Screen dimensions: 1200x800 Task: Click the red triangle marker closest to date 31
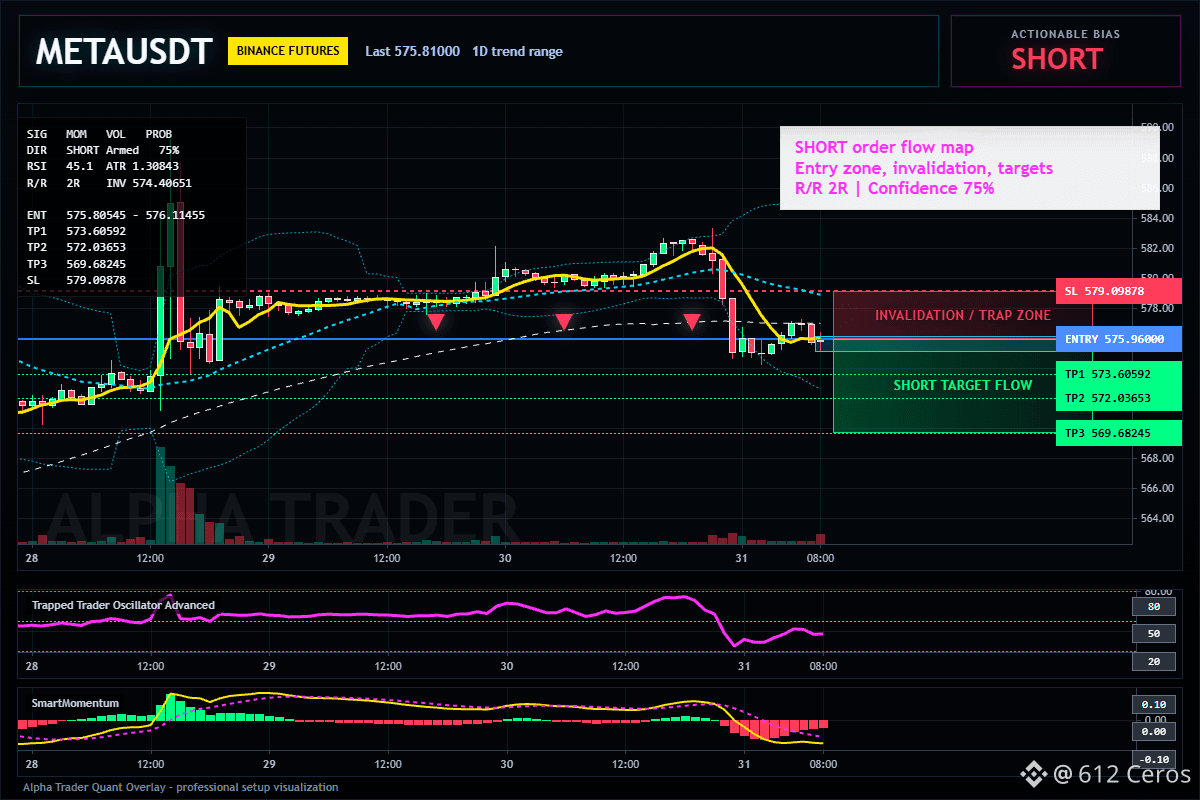click(x=691, y=321)
